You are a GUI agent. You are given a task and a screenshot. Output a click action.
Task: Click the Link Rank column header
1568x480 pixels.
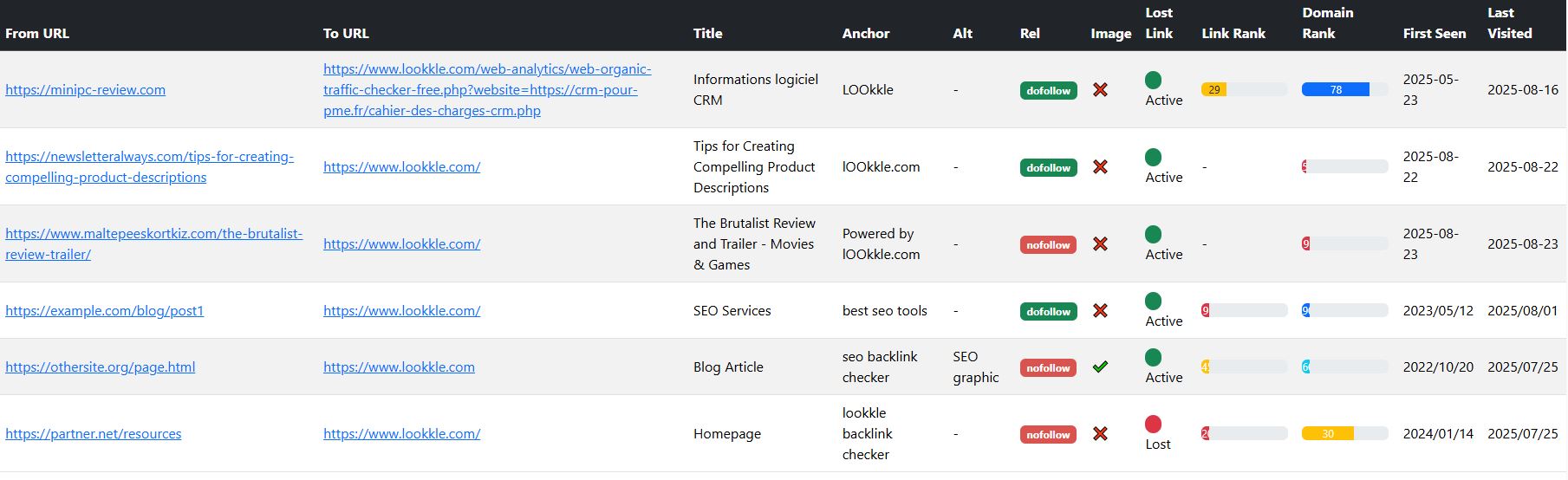(x=1233, y=33)
